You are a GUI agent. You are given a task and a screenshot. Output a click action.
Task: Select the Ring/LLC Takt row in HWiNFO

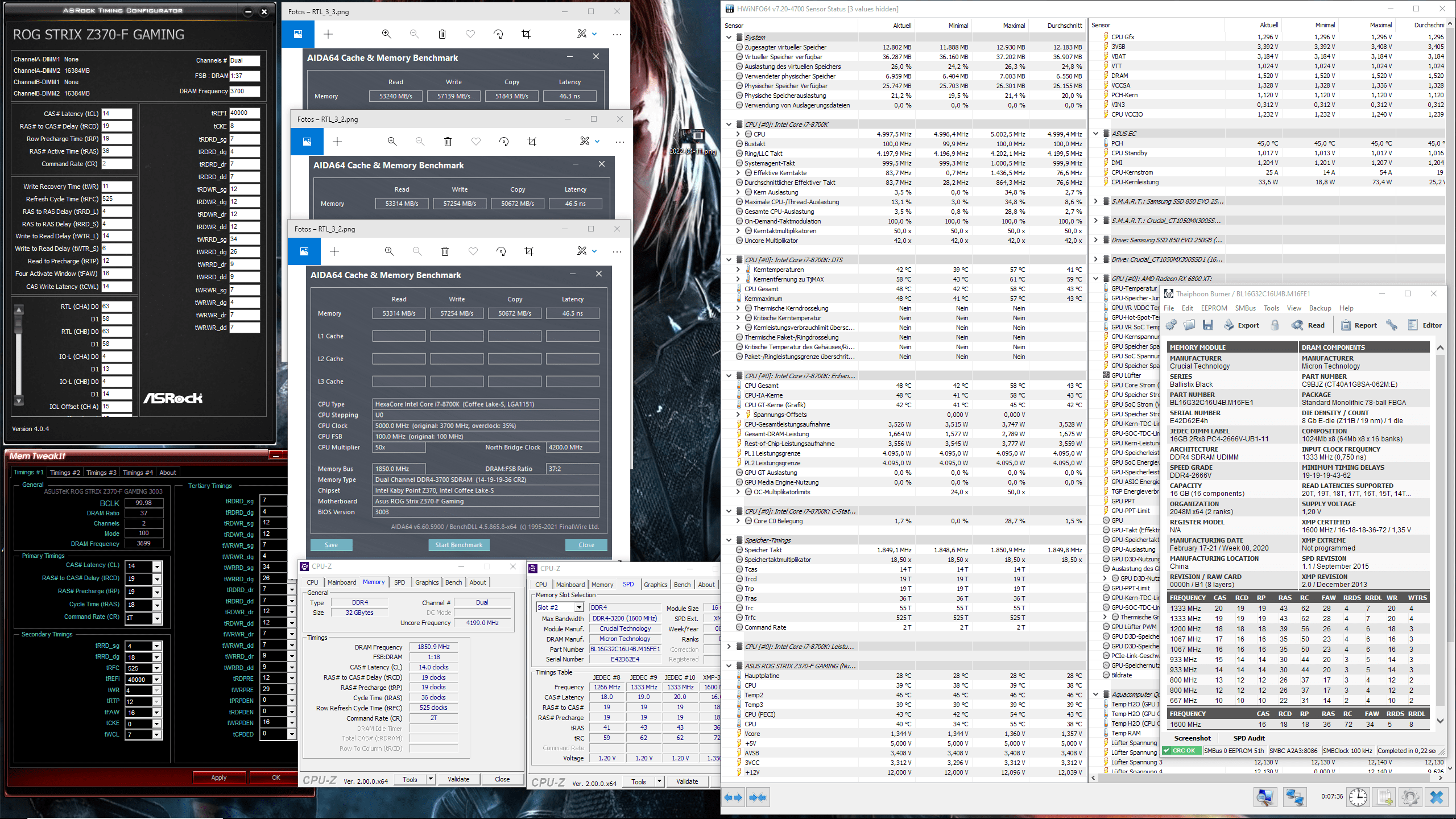(904, 154)
